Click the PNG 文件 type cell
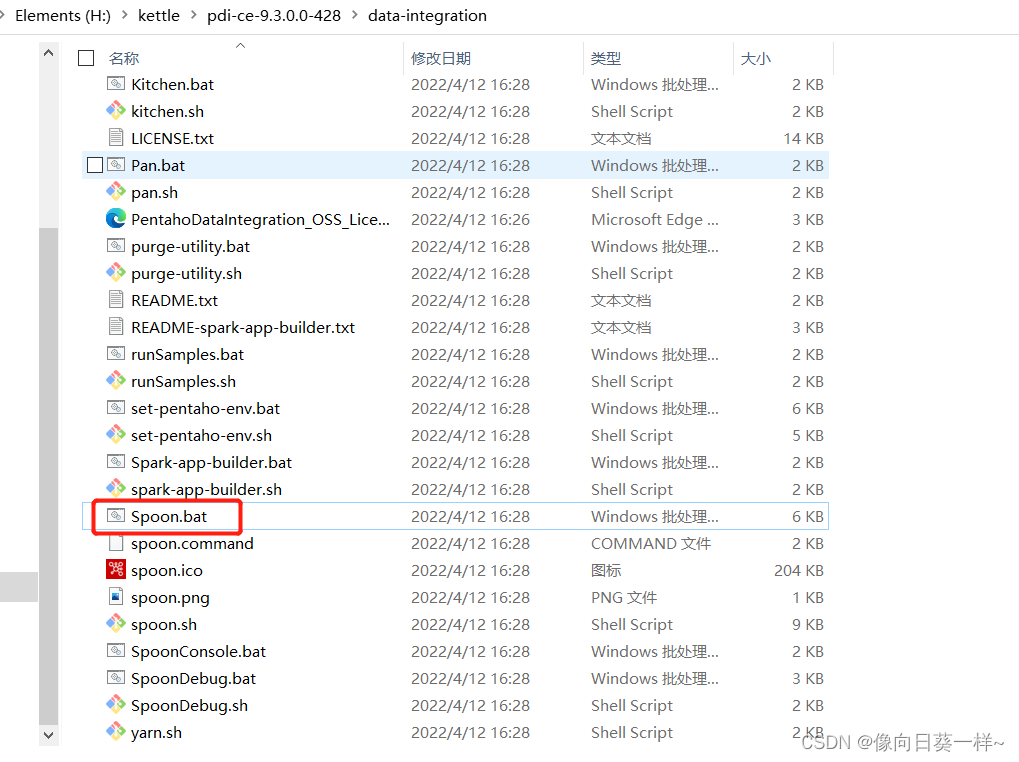The width and height of the screenshot is (1019, 762). (x=624, y=598)
